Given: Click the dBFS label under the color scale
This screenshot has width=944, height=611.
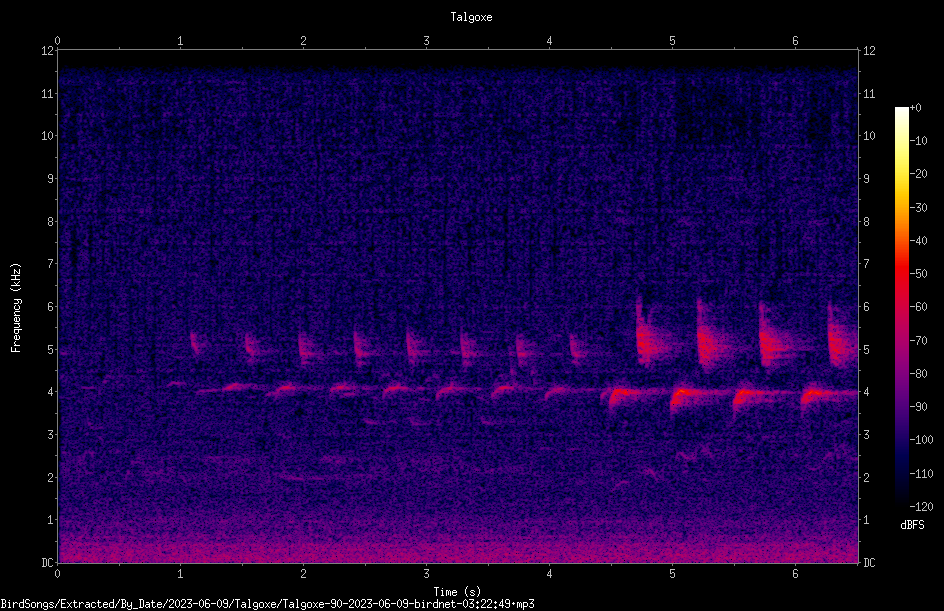Looking at the screenshot, I should click(x=912, y=525).
